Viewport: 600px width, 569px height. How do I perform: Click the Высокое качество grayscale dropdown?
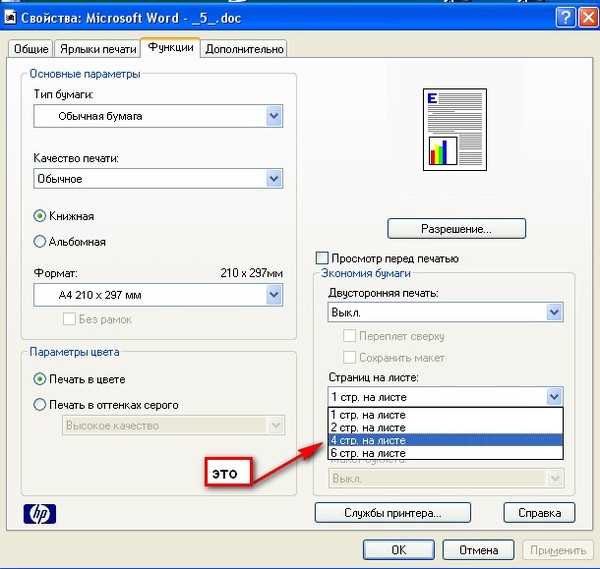tap(173, 425)
